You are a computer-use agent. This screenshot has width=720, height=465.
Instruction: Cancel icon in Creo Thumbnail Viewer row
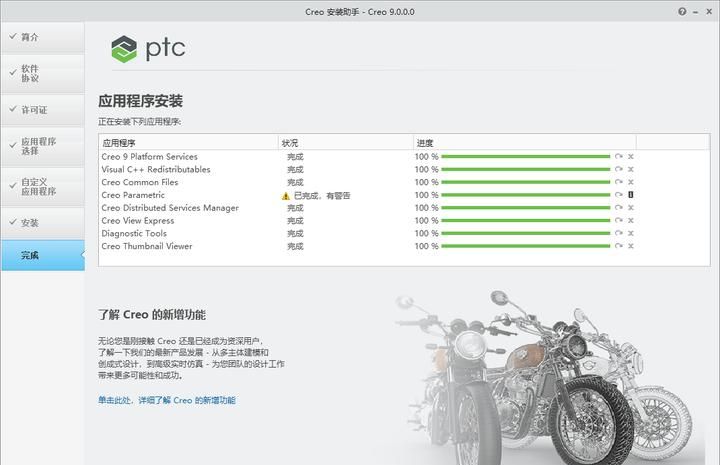[631, 246]
